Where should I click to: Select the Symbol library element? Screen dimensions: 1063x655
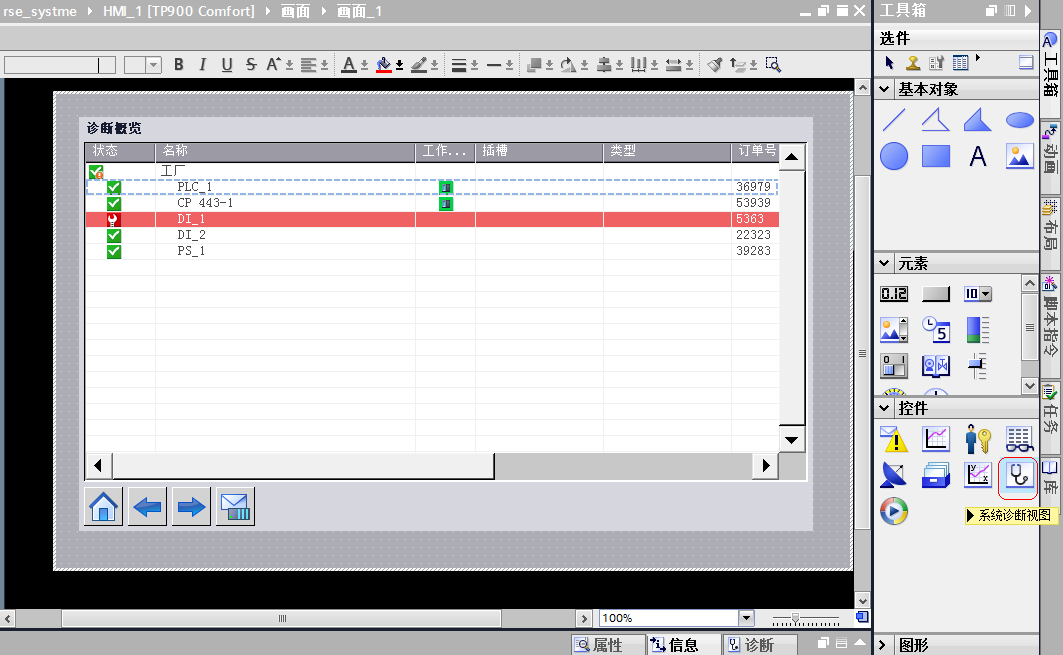[936, 365]
